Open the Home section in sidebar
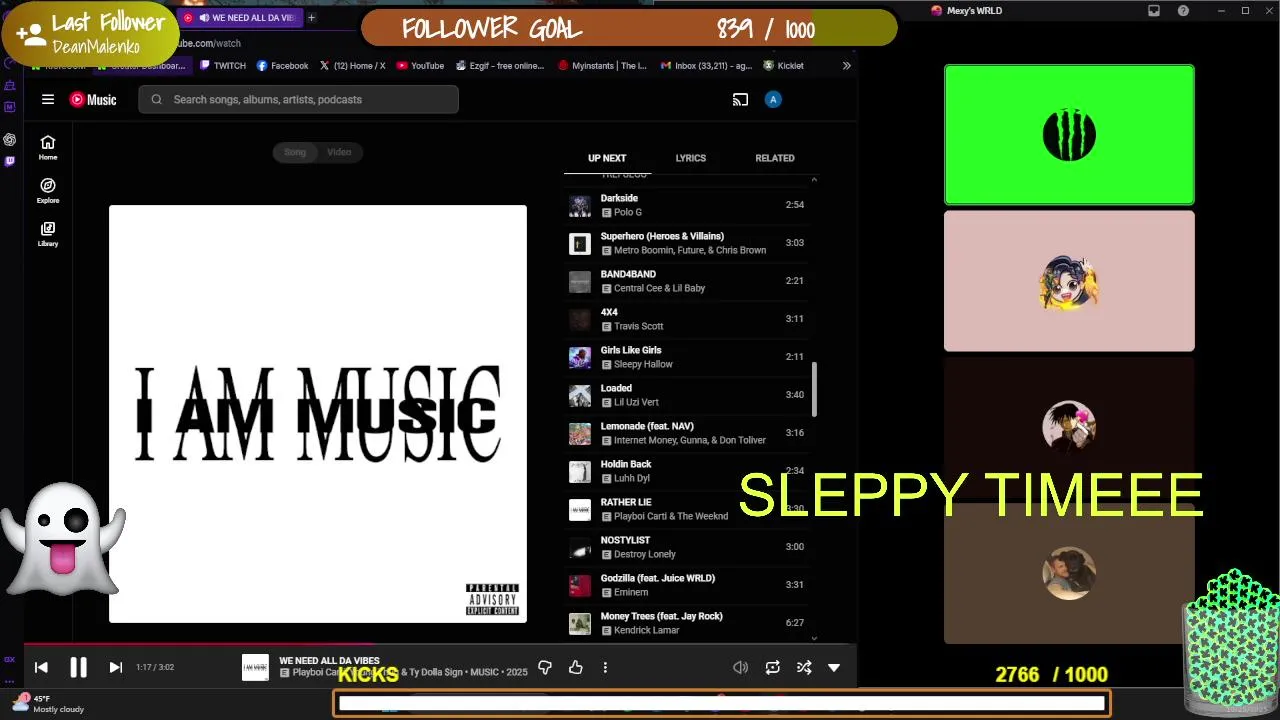The image size is (1280, 720). click(x=48, y=147)
